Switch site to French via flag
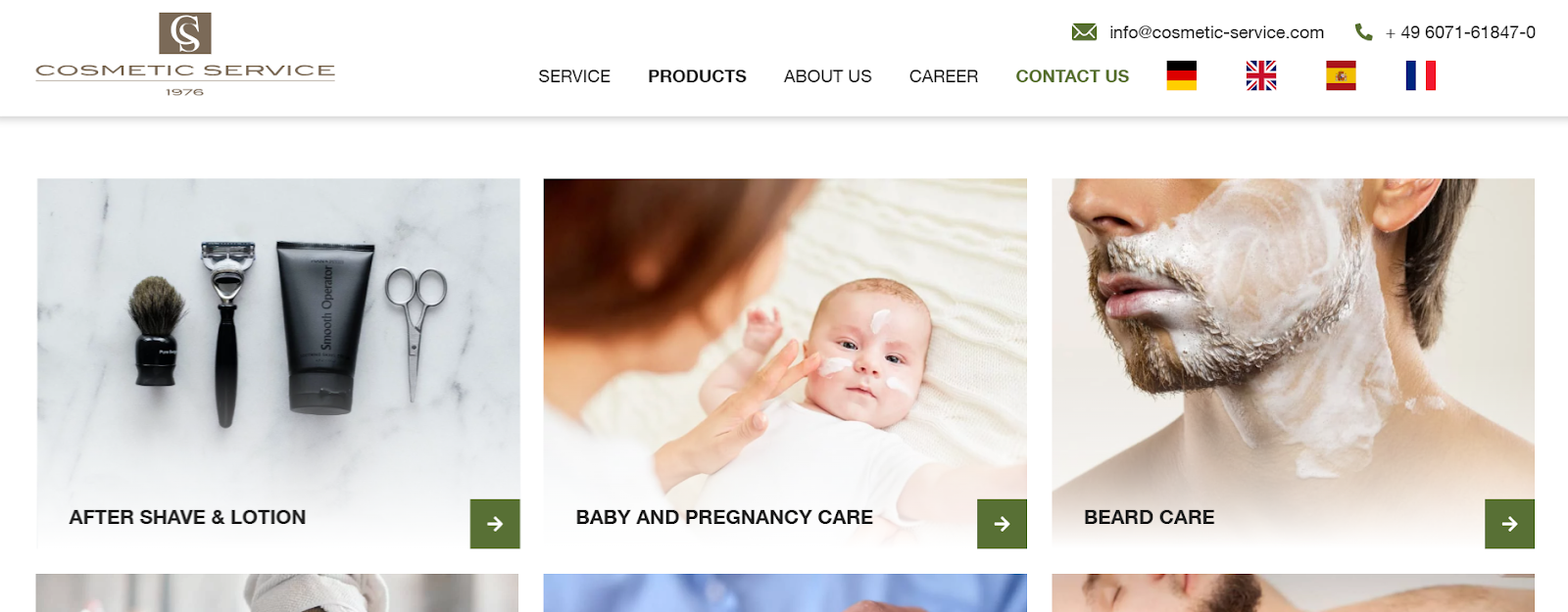Image resolution: width=1568 pixels, height=612 pixels. pos(1421,75)
